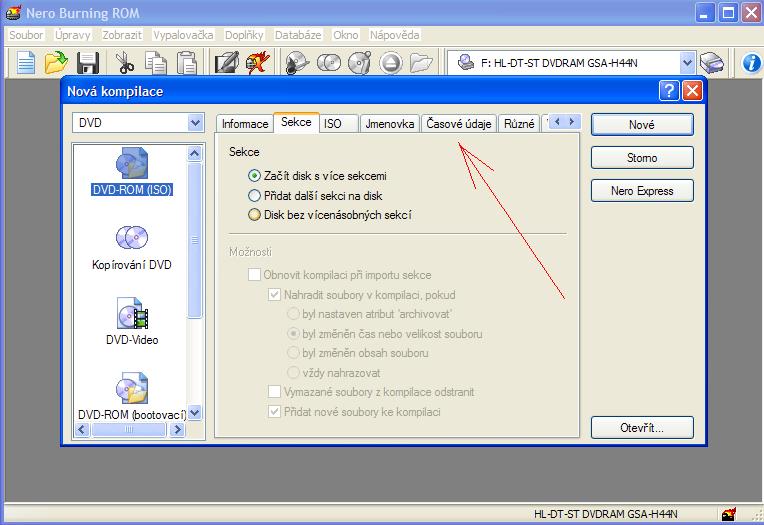This screenshot has width=764, height=525.
Task: Click the grayed folder icon in toolbar
Action: click(x=421, y=63)
